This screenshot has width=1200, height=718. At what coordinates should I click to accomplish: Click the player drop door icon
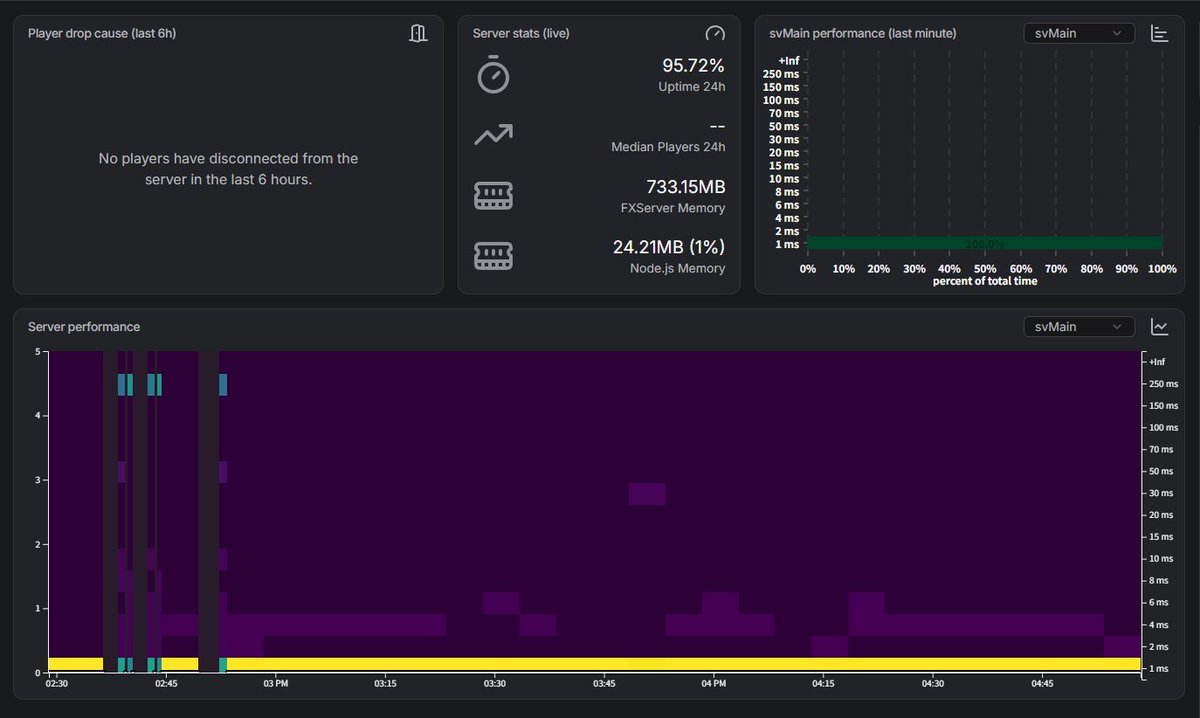pos(418,33)
